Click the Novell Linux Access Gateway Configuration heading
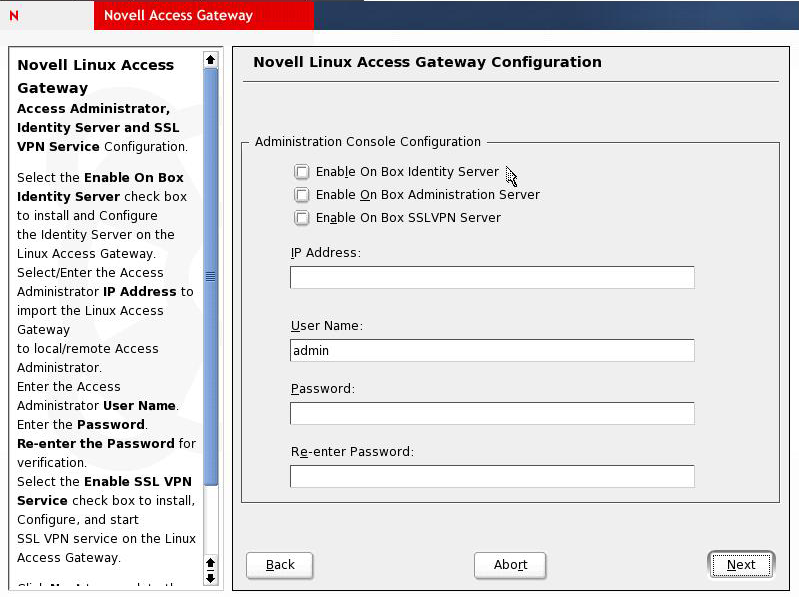This screenshot has width=799, height=597. click(427, 62)
